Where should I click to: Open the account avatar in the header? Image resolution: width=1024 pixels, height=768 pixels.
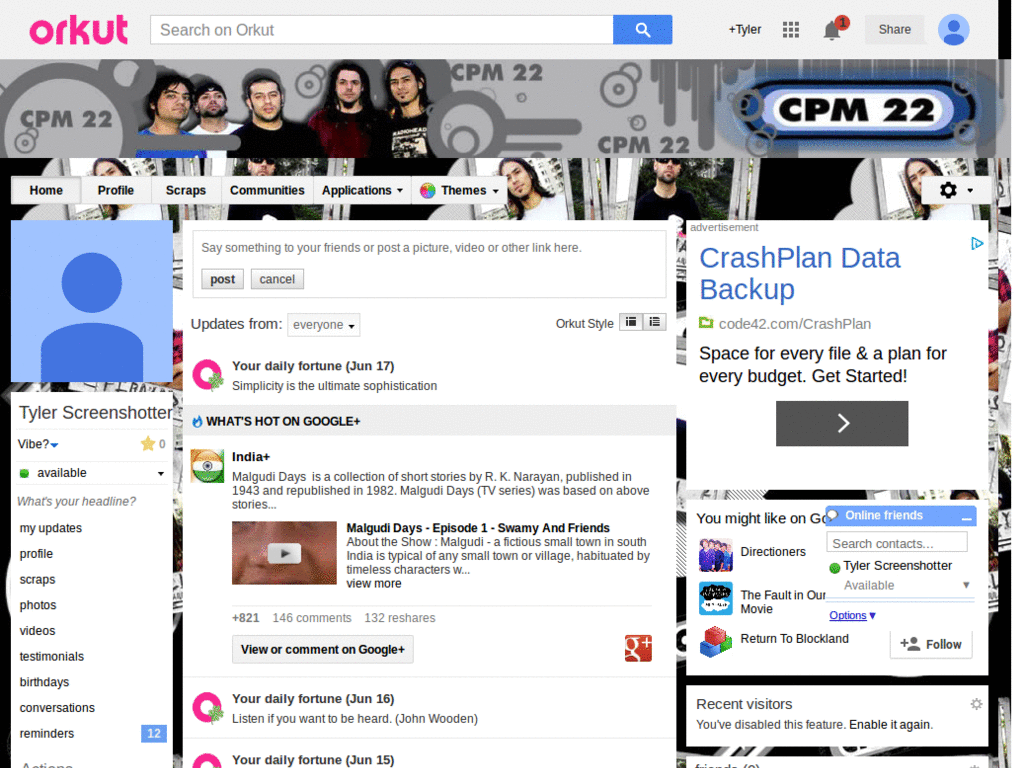tap(953, 29)
